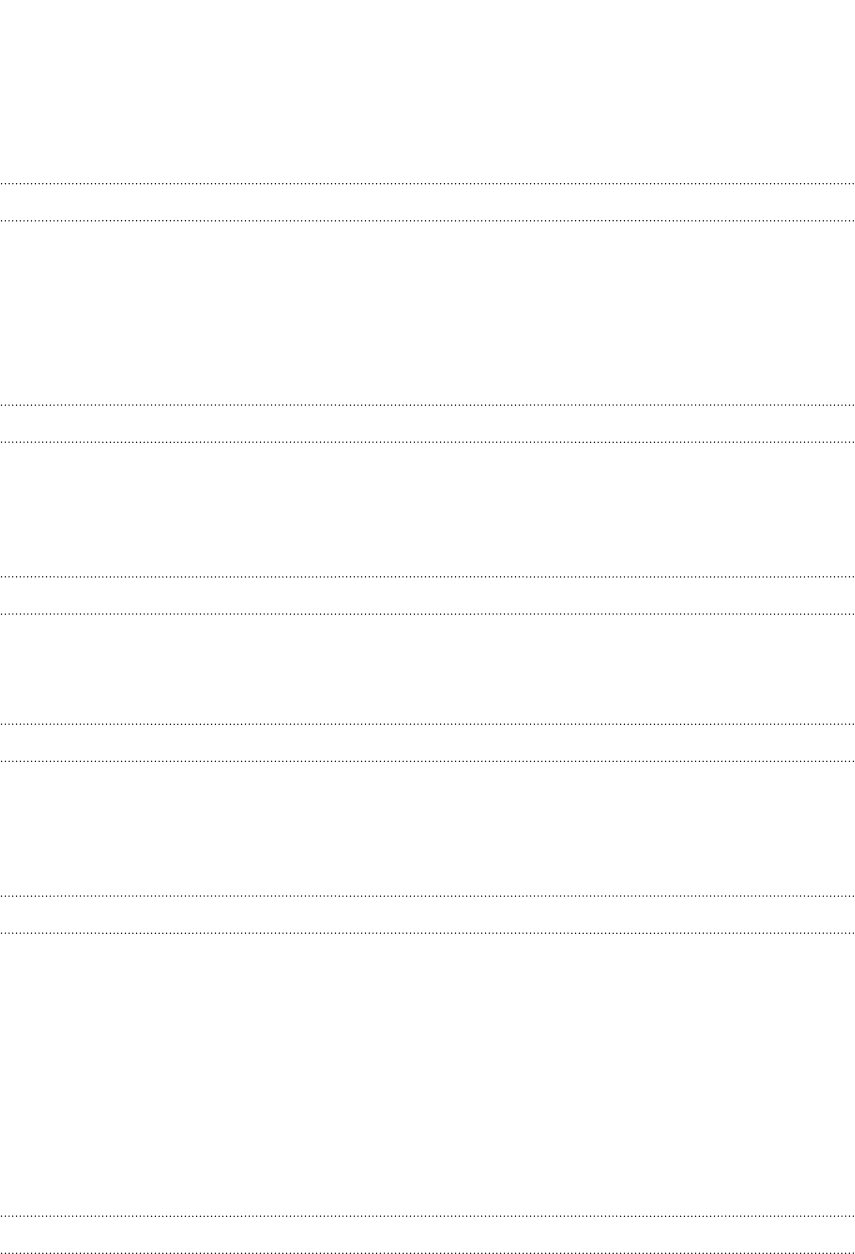Click blank space between first and second line pairs
The width and height of the screenshot is (855, 1254).
pyautogui.click(x=427, y=313)
